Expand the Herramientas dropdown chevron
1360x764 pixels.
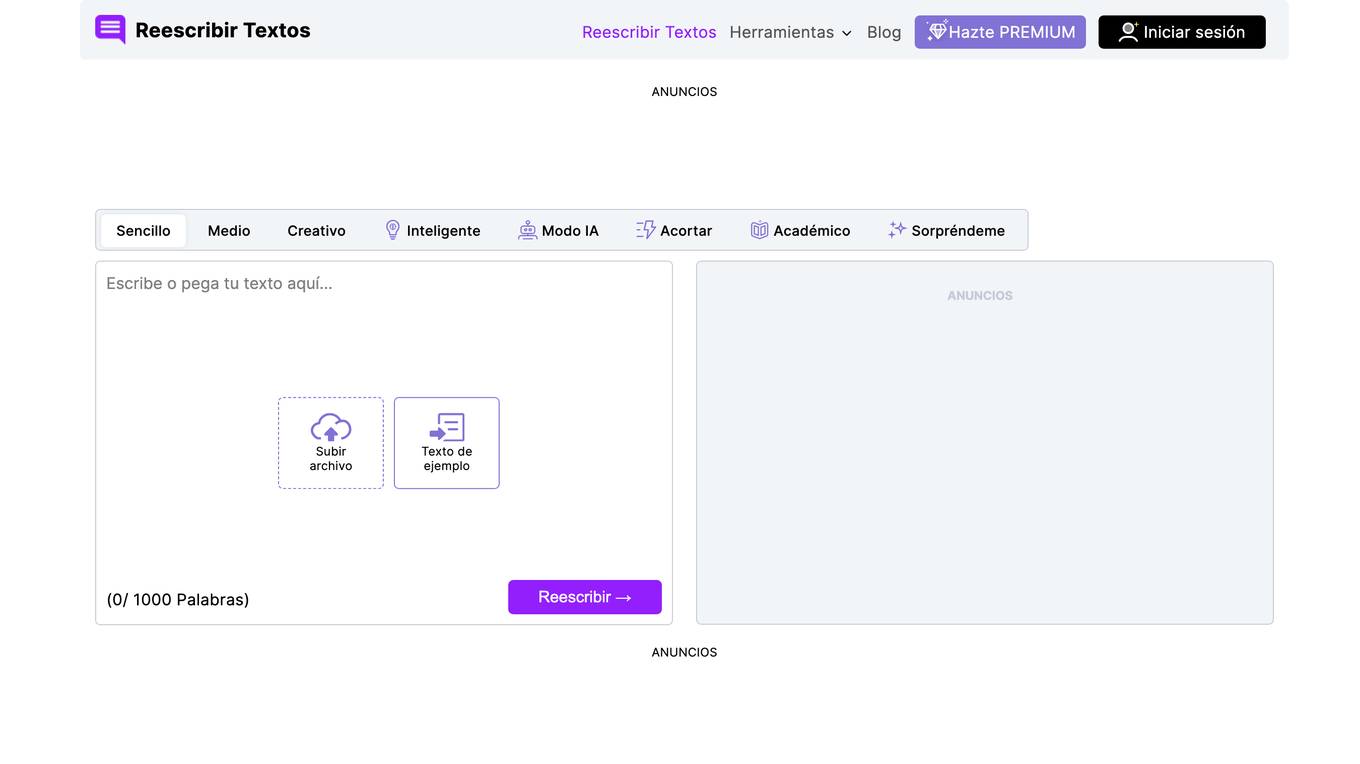(847, 33)
